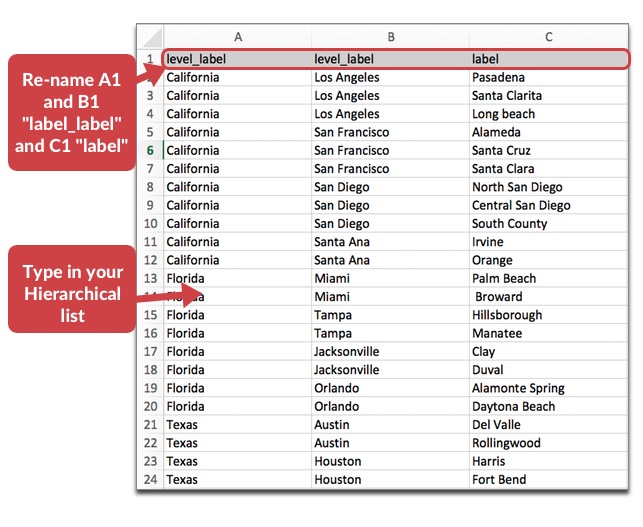The width and height of the screenshot is (643, 527).
Task: Click the cell with Santa Clara
Action: [549, 169]
